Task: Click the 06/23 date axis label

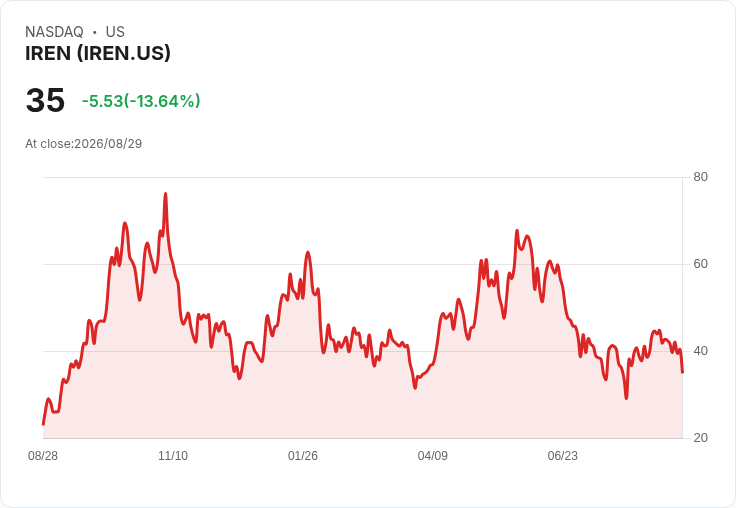Action: tap(562, 456)
